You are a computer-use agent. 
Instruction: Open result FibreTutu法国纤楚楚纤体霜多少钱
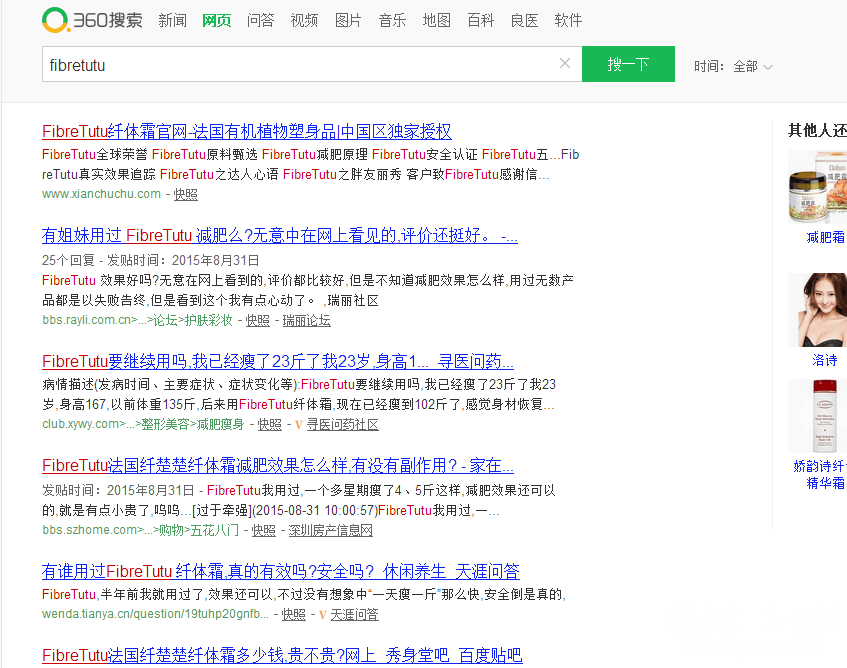(282, 656)
